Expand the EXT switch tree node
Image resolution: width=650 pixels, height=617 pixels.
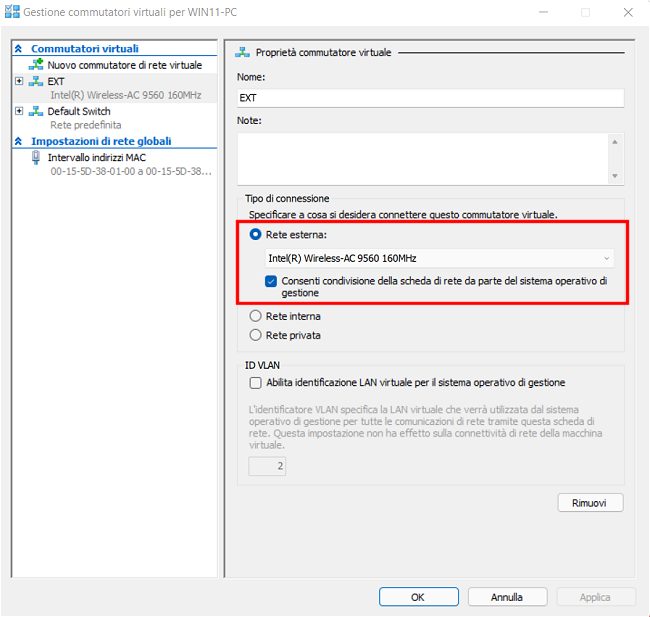(19, 81)
